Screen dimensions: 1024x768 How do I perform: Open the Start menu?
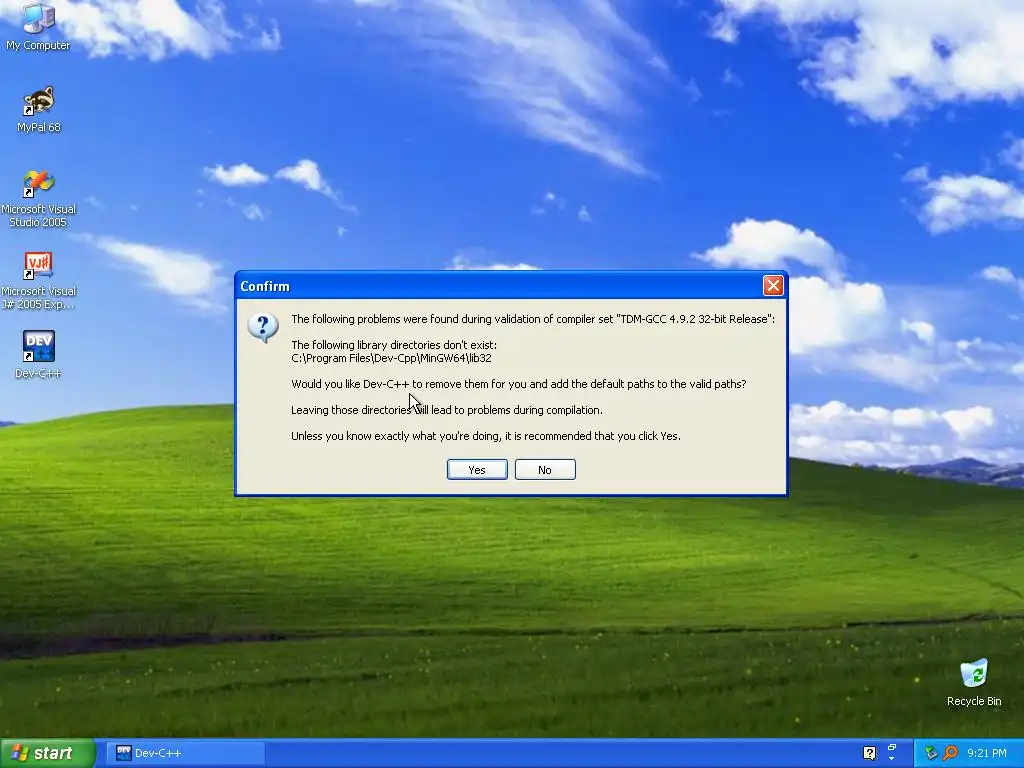48,753
